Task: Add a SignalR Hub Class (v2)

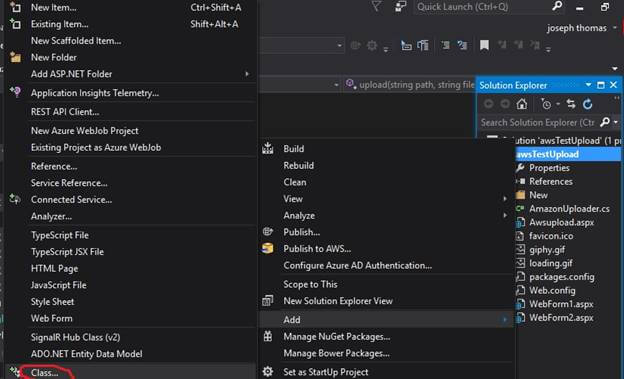Action: (x=75, y=337)
